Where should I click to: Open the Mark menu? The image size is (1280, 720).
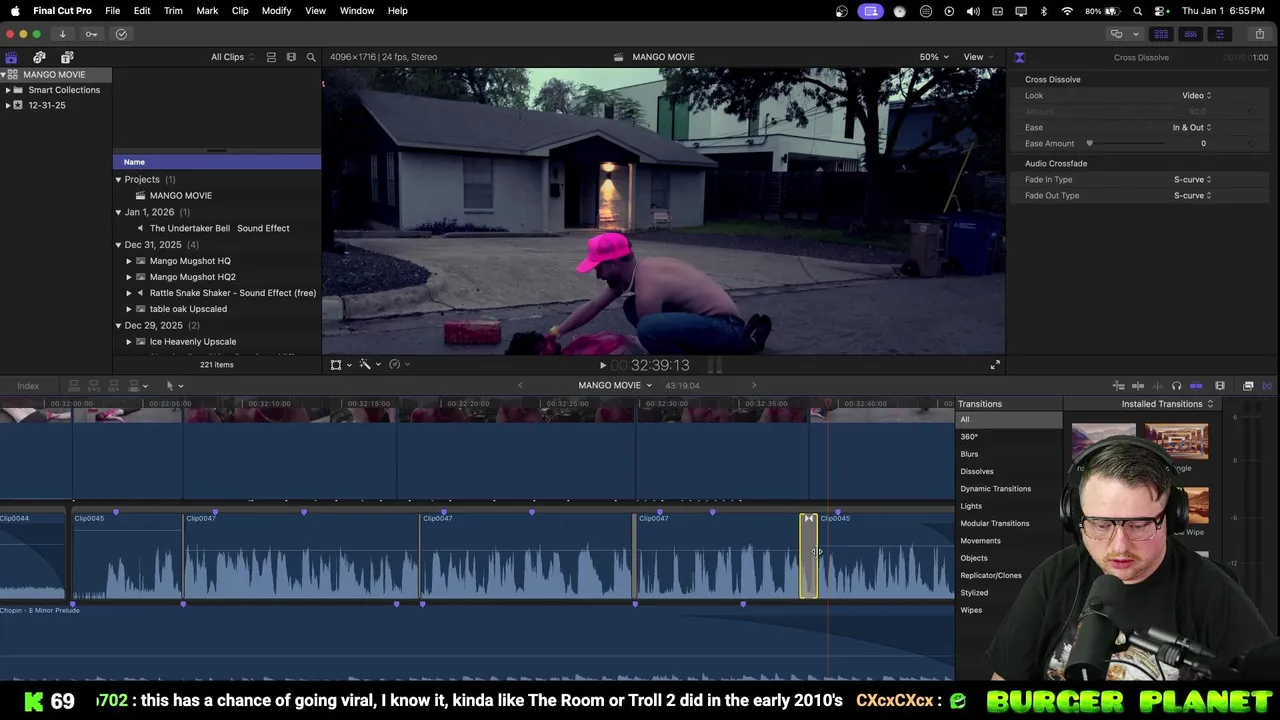tap(207, 11)
